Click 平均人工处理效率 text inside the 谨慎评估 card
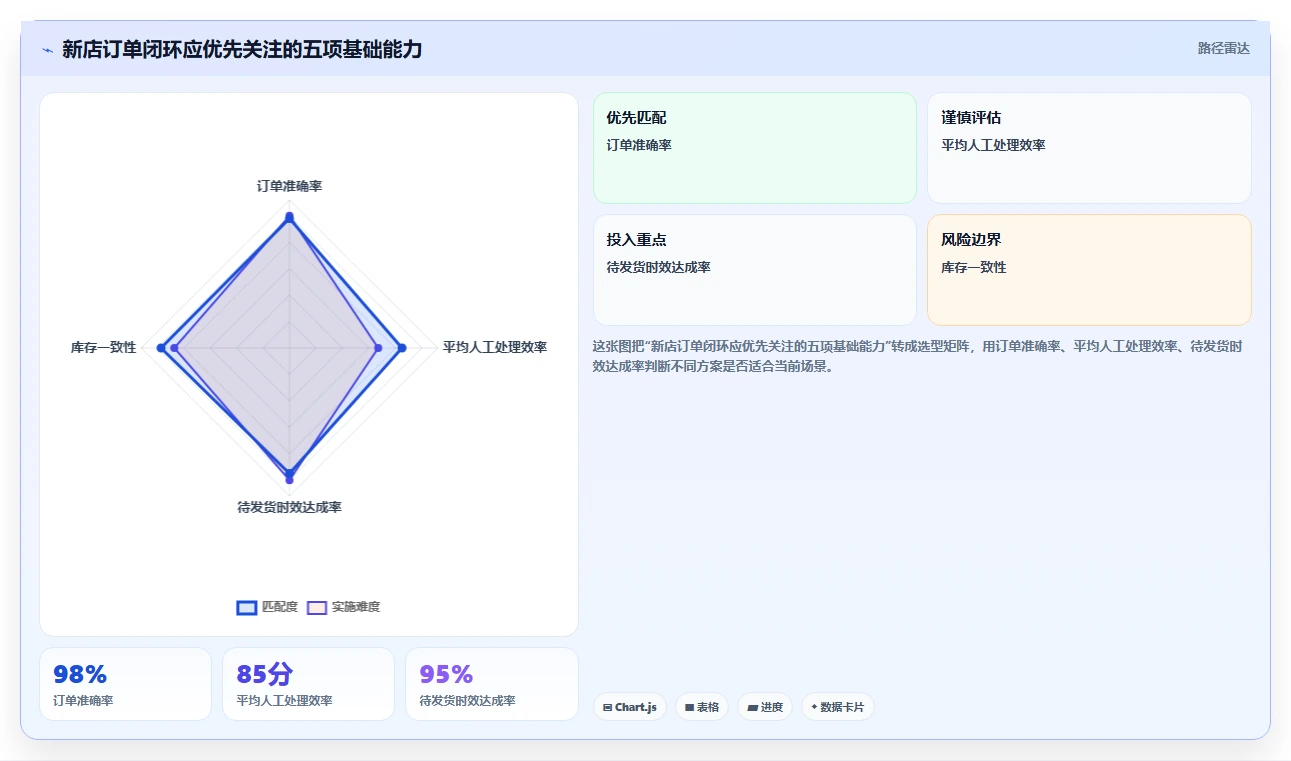Viewport: 1291px width, 761px height. [993, 145]
